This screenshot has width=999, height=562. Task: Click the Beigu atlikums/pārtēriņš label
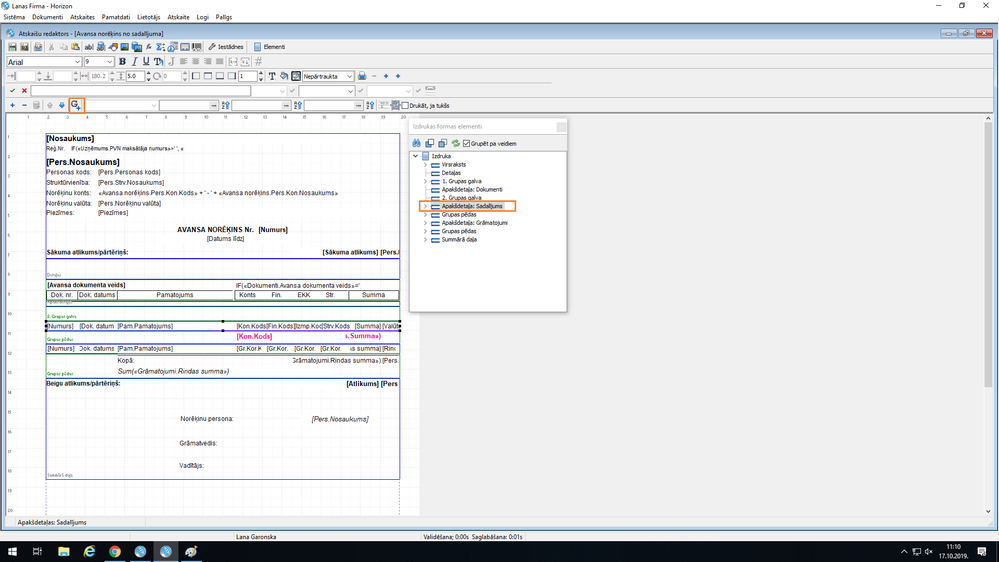point(83,384)
